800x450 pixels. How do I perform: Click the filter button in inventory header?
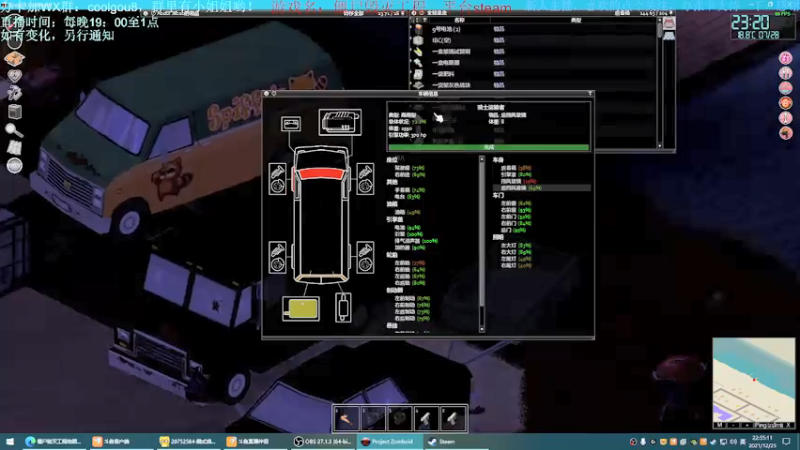coord(424,20)
